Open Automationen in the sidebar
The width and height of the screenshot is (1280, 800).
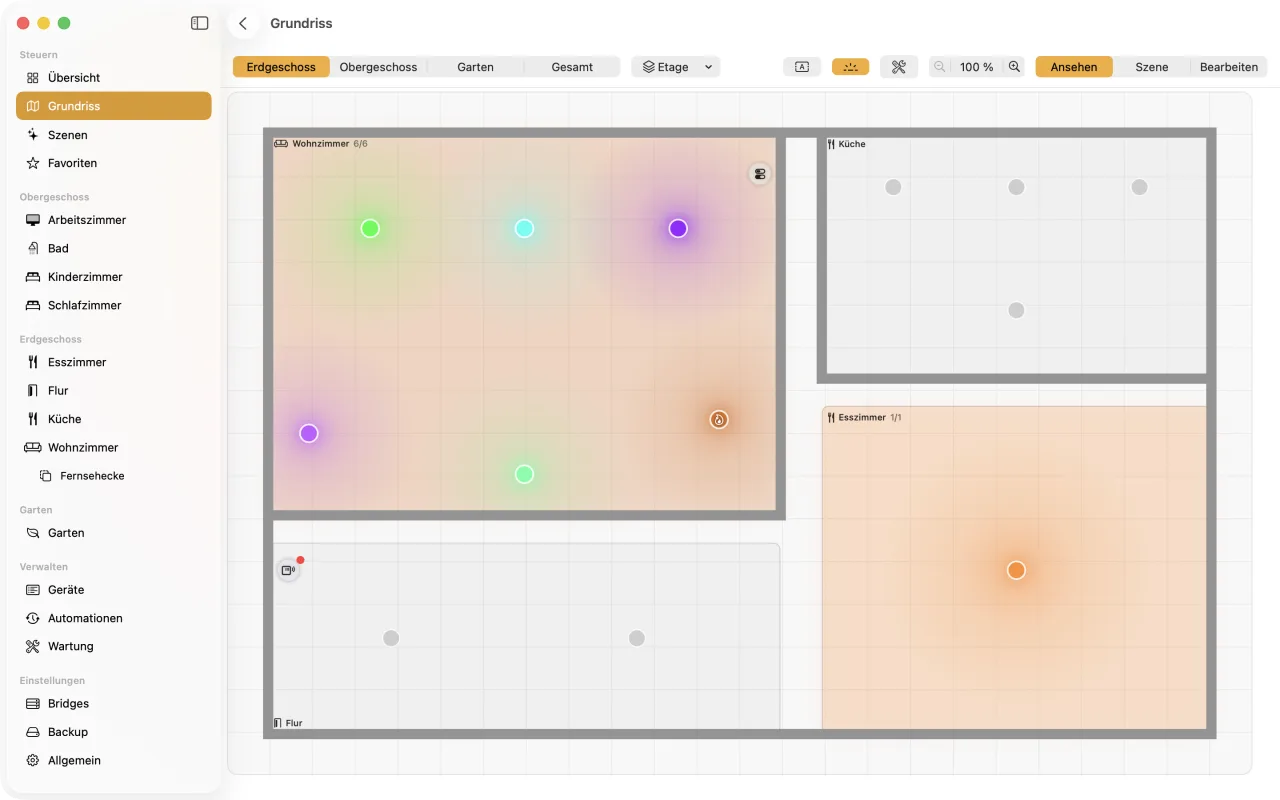click(x=114, y=618)
